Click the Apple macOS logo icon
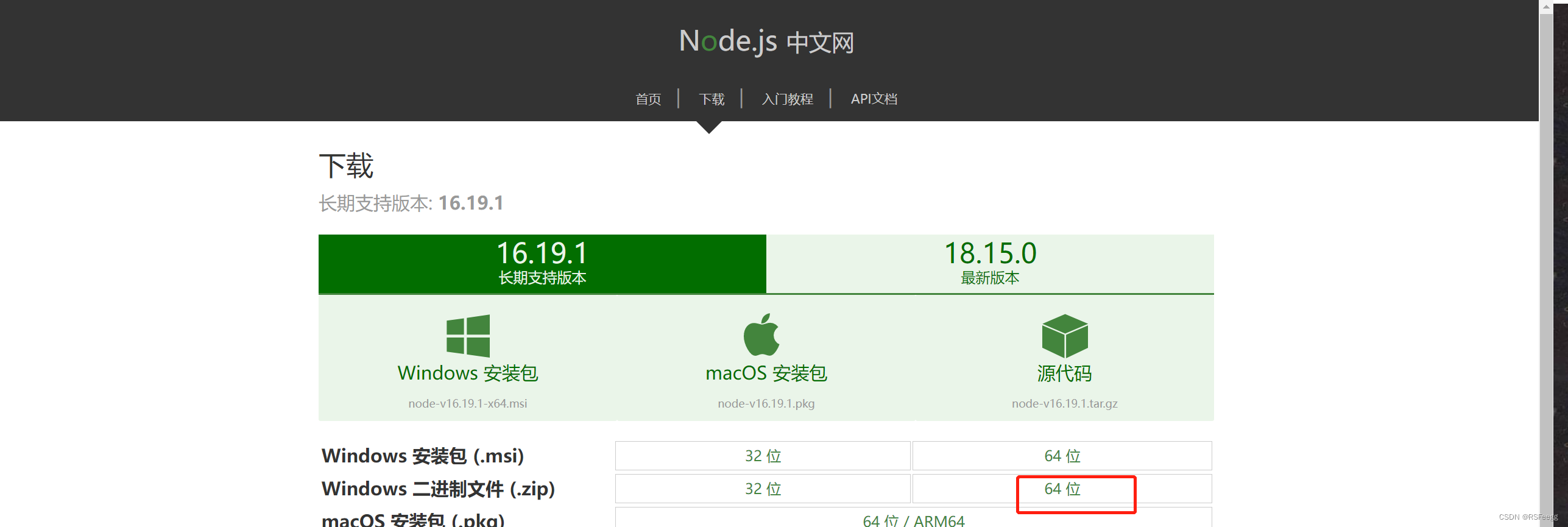Screen dimensions: 1568x527 [x=761, y=334]
